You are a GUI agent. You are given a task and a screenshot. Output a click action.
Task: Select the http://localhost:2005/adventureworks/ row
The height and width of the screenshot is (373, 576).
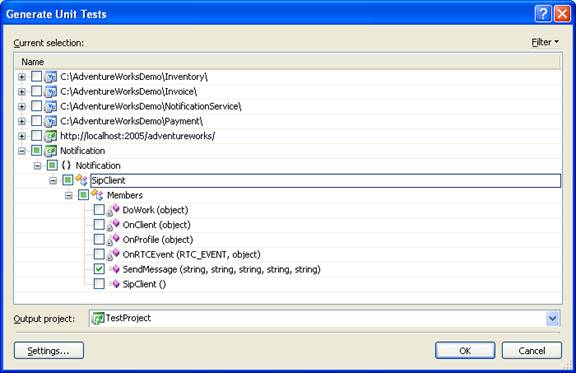(x=137, y=136)
